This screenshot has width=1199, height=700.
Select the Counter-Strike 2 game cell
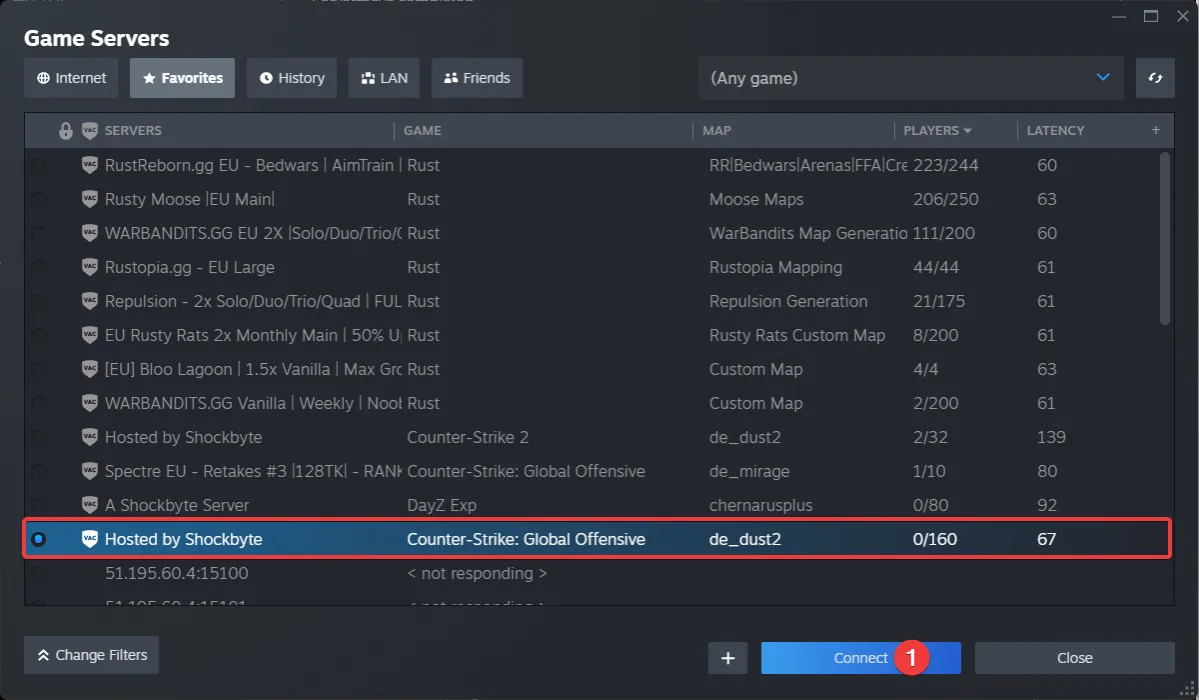pyautogui.click(x=467, y=437)
